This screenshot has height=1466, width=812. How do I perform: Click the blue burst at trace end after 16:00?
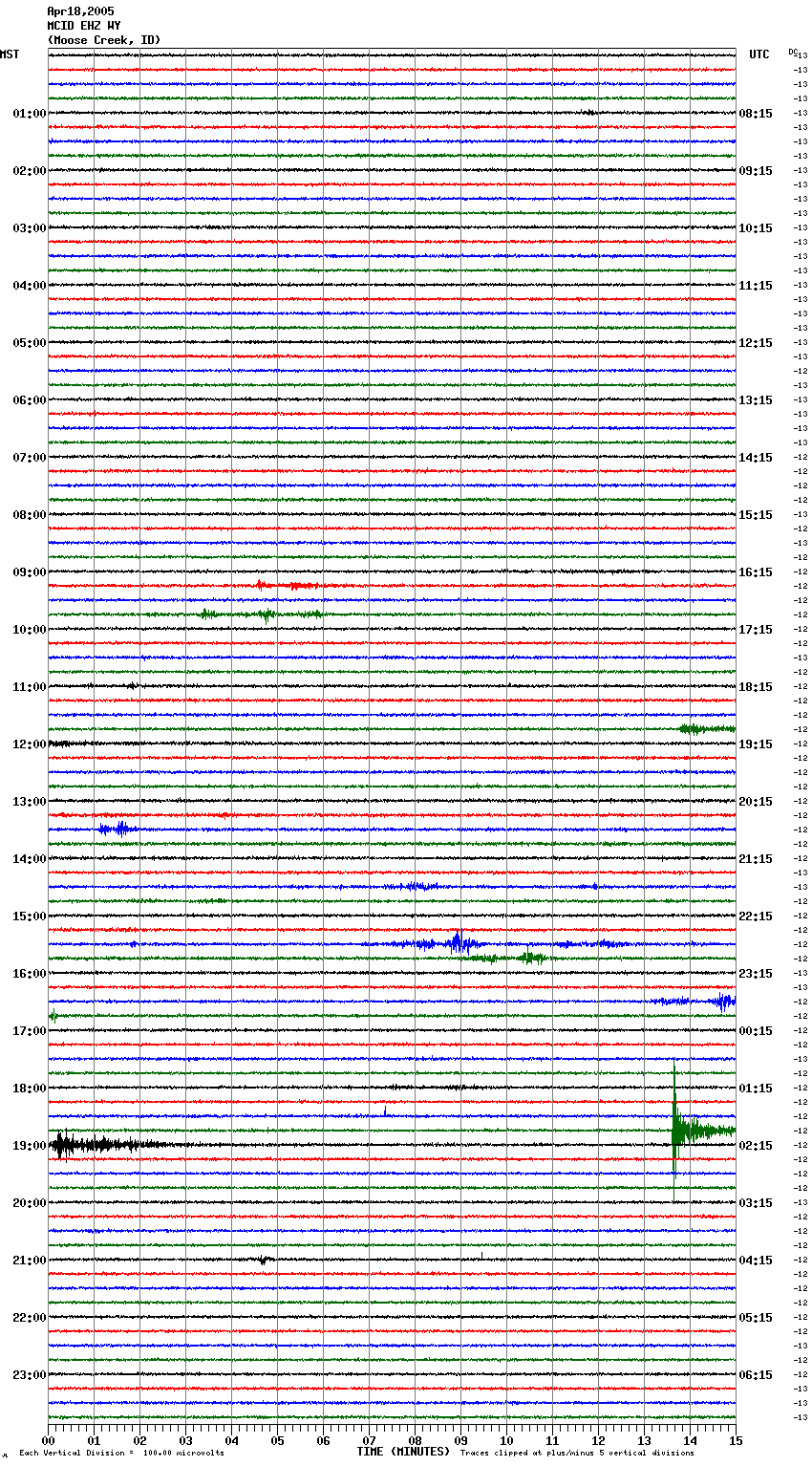click(724, 1002)
